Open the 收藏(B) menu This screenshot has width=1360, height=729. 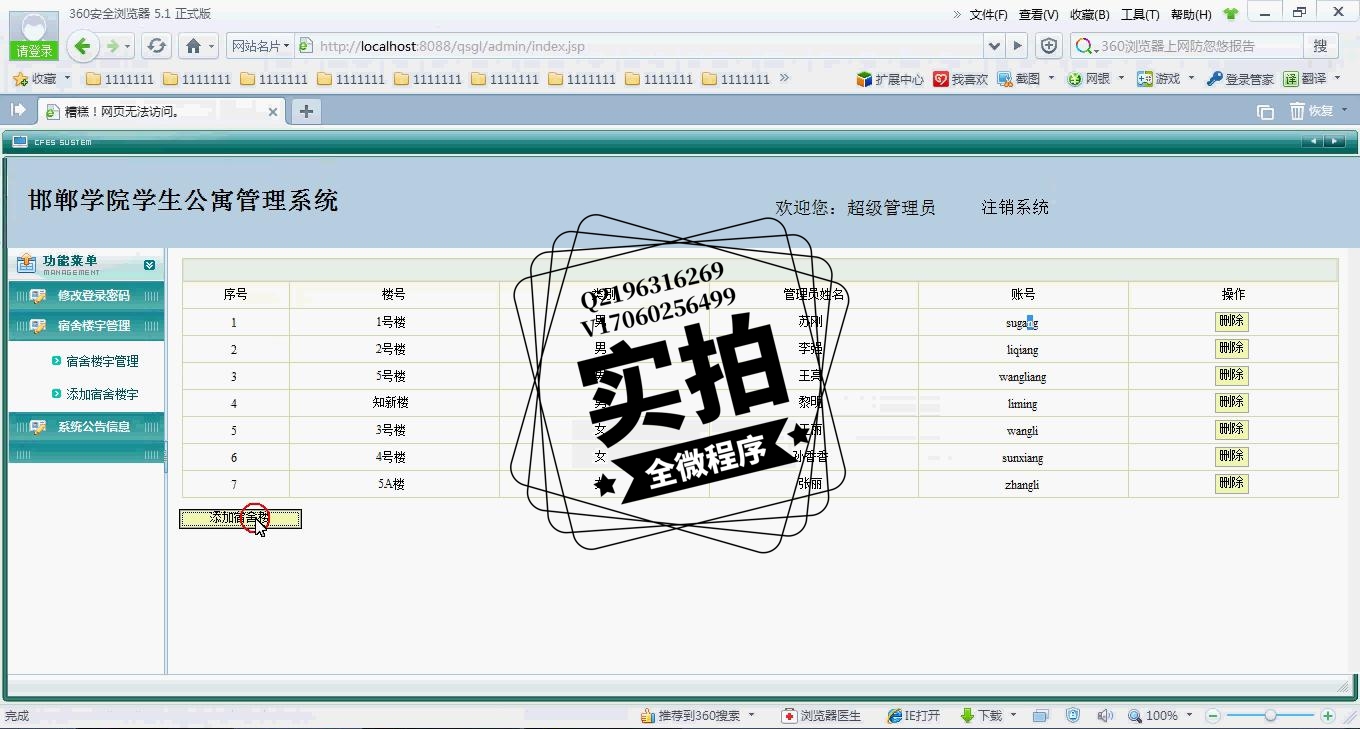pyautogui.click(x=1090, y=14)
